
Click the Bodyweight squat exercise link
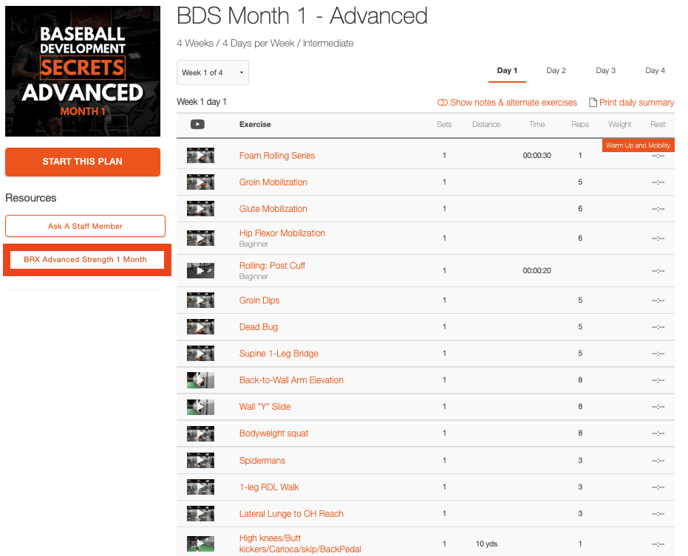point(273,434)
